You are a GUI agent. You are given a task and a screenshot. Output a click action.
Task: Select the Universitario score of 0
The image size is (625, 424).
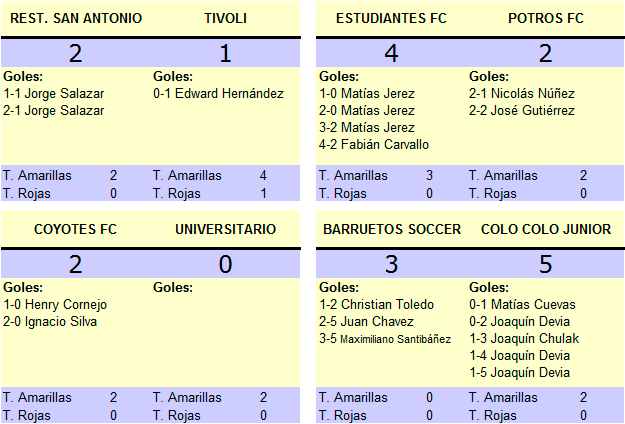[226, 264]
